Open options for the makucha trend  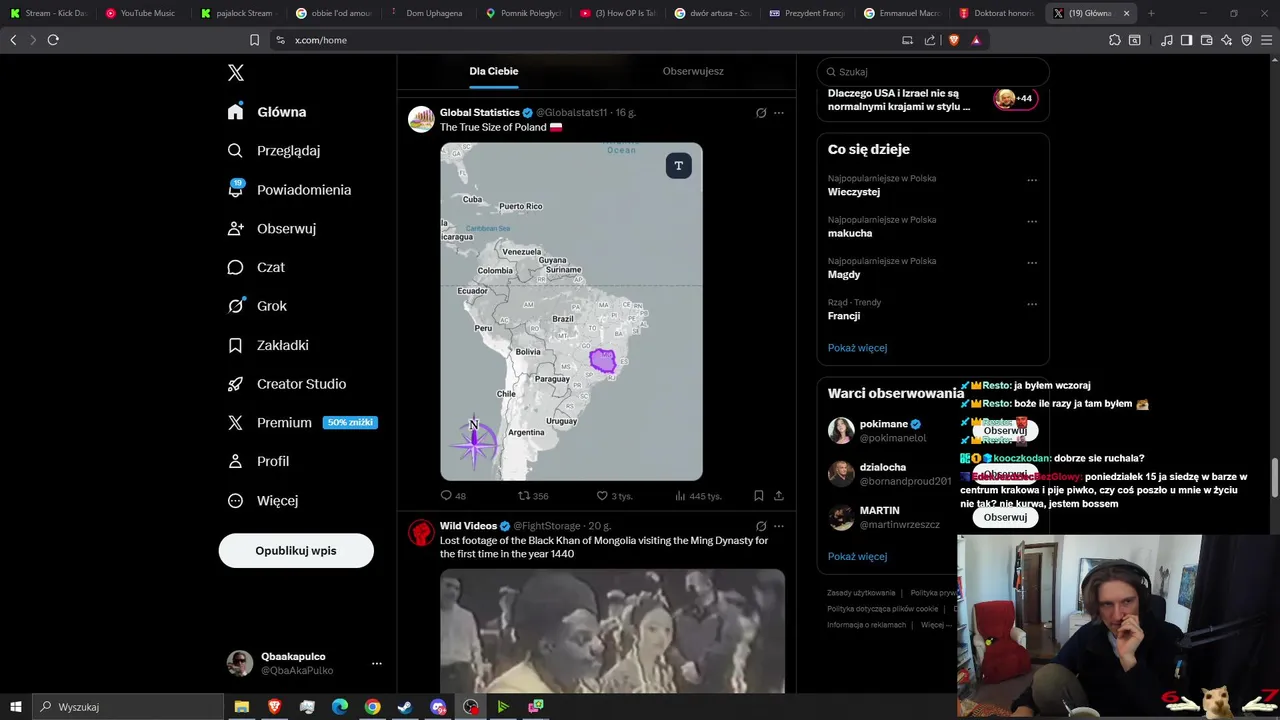[x=1032, y=222]
